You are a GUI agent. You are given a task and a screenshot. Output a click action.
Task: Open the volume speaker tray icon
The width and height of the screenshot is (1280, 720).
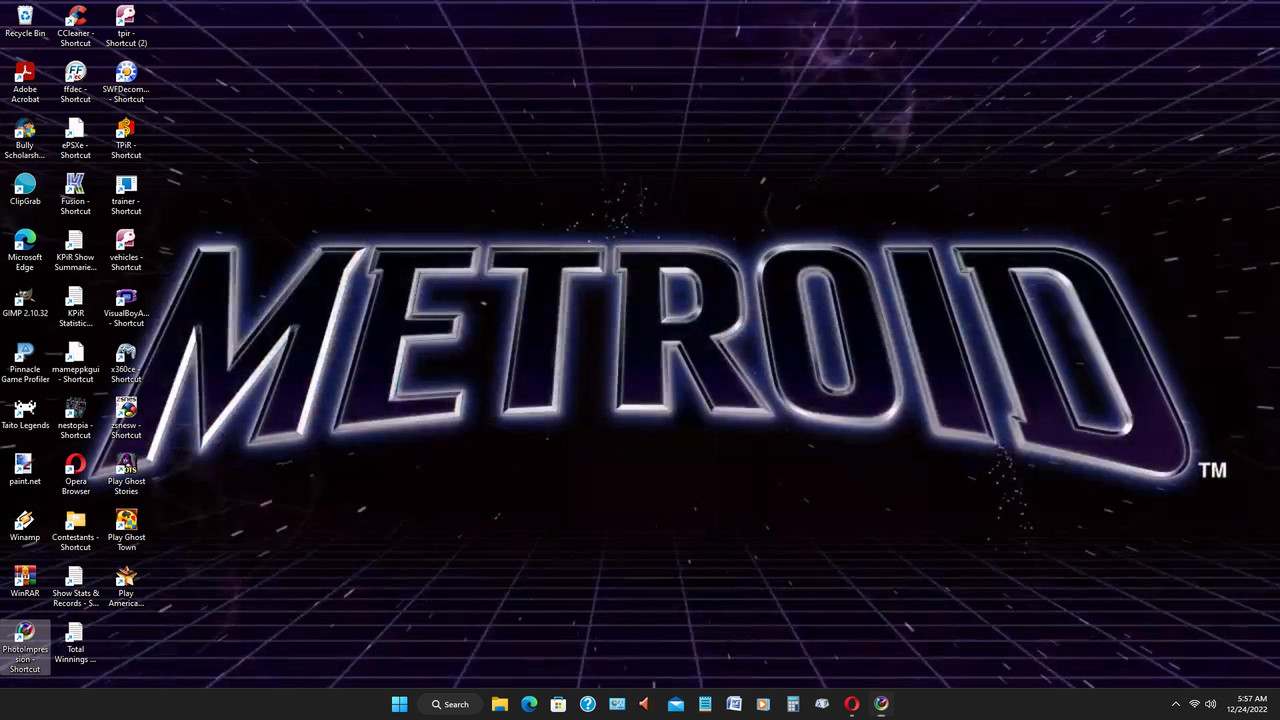[1211, 704]
